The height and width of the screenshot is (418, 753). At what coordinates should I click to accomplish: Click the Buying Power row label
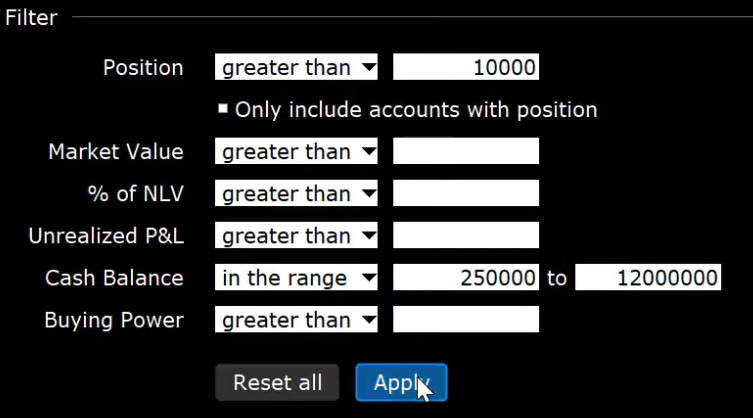(x=114, y=320)
